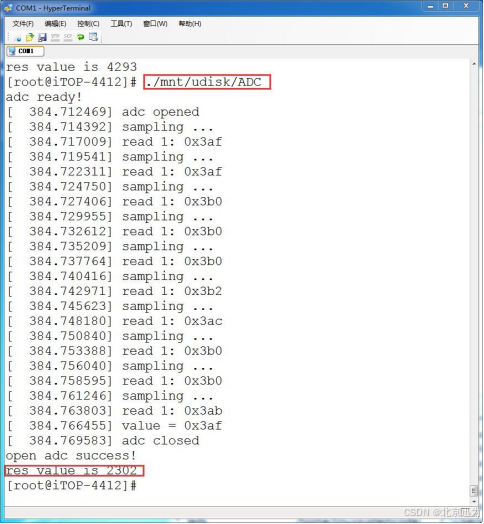This screenshot has height=524, width=484.
Task: Close the HyperTerminal window
Action: (467, 6)
